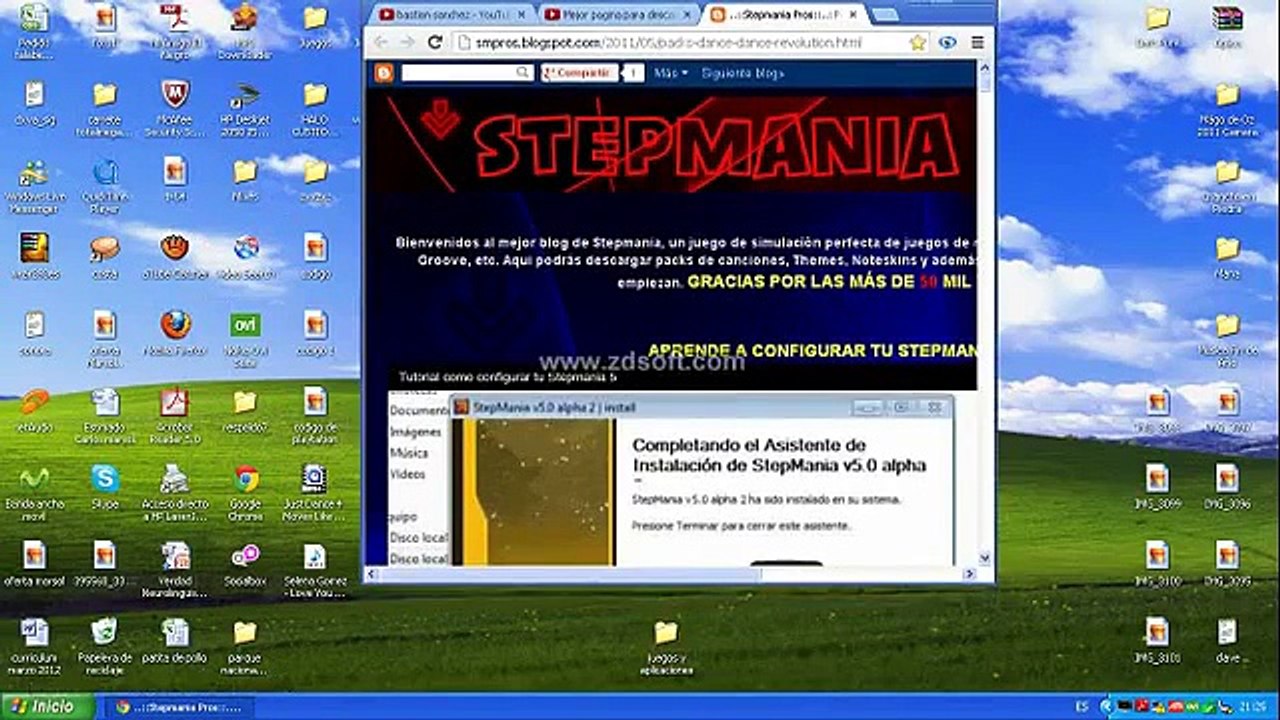Select the IMG_3100 image file
Image resolution: width=1280 pixels, height=720 pixels.
click(1157, 564)
